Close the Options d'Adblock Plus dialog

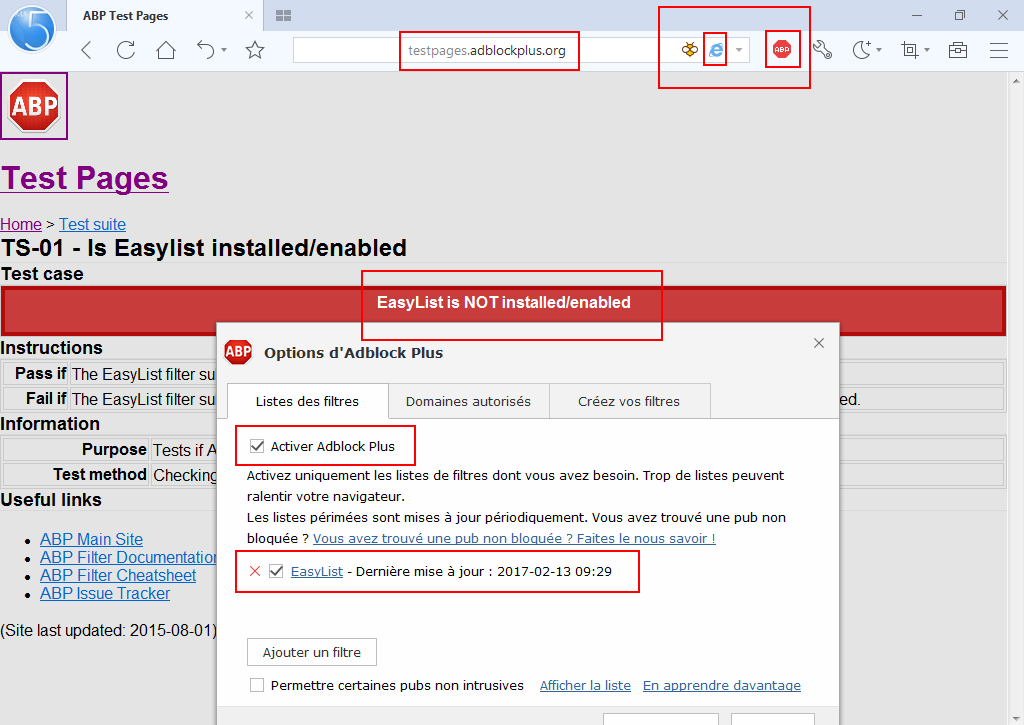coord(819,343)
